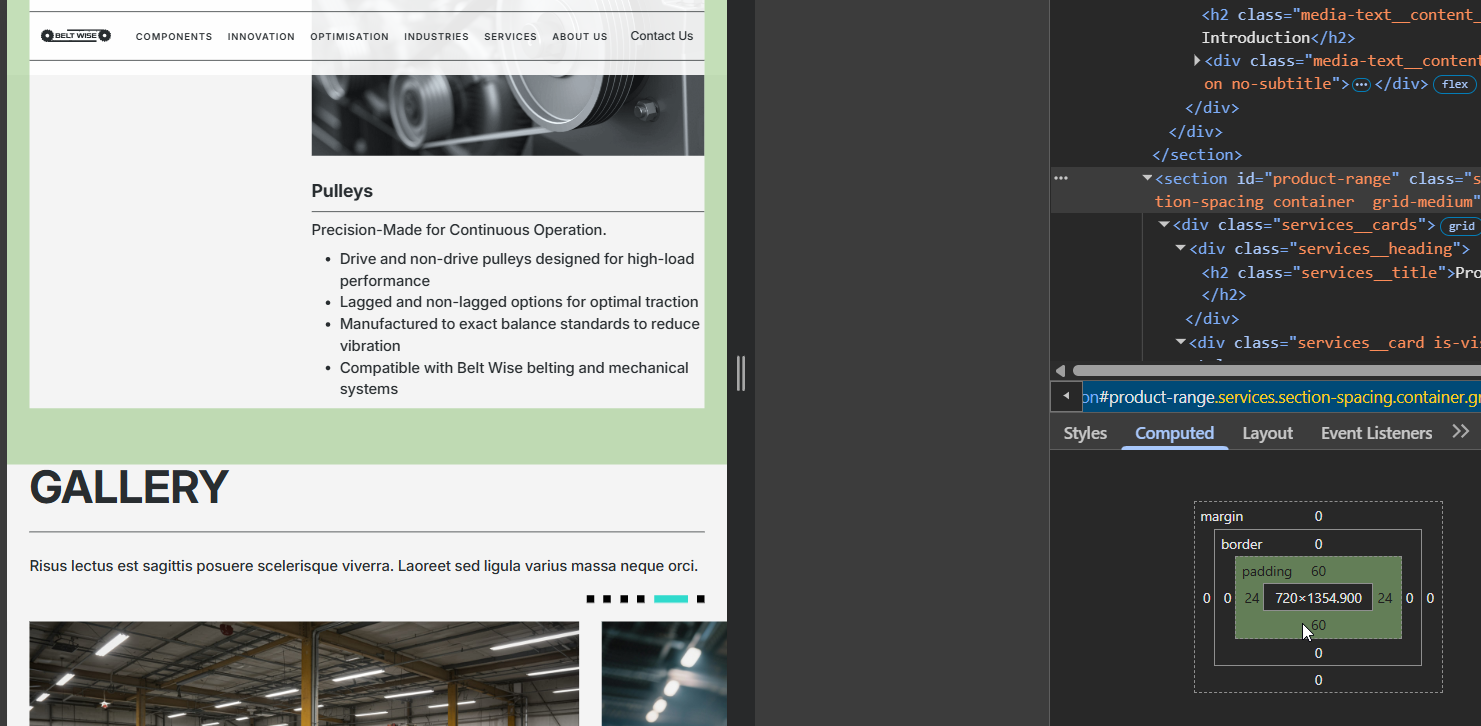Click the right padding value 24
Screen dimensions: 1481x726
(x=1384, y=598)
